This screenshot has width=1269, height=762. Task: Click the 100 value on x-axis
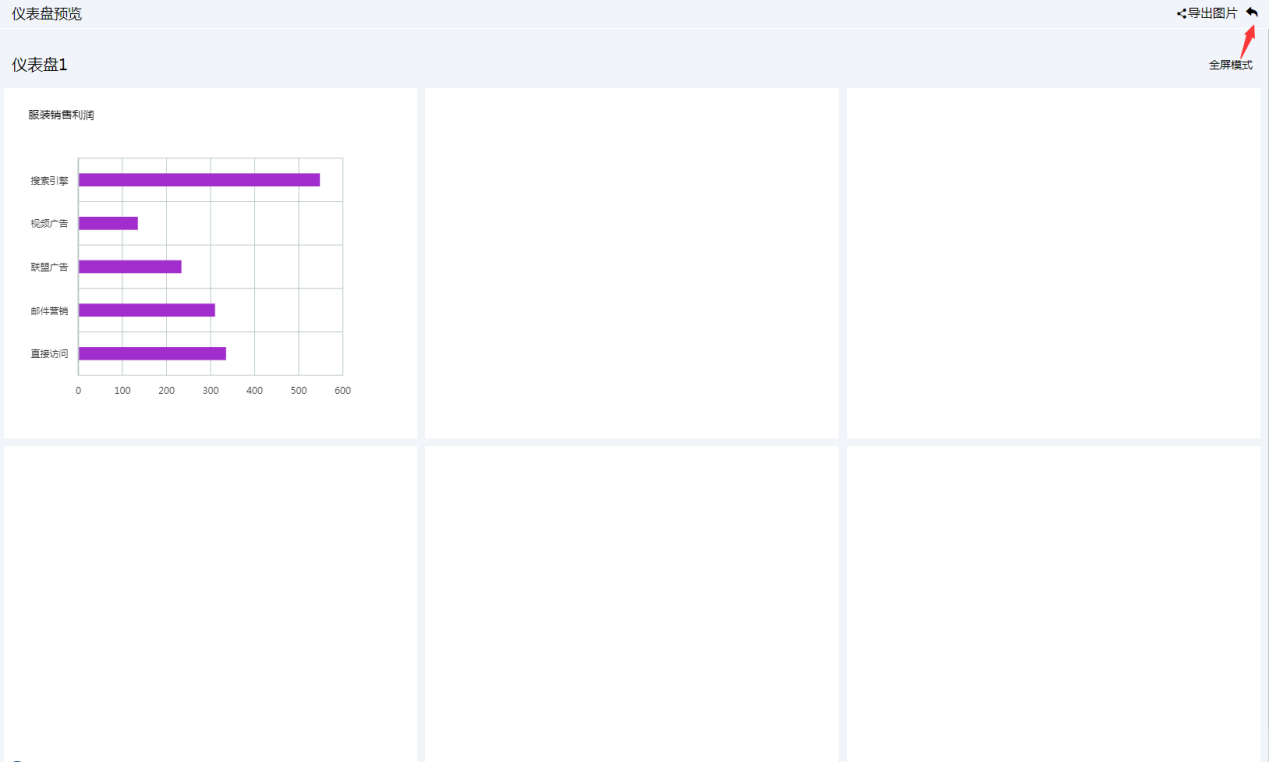point(122,391)
